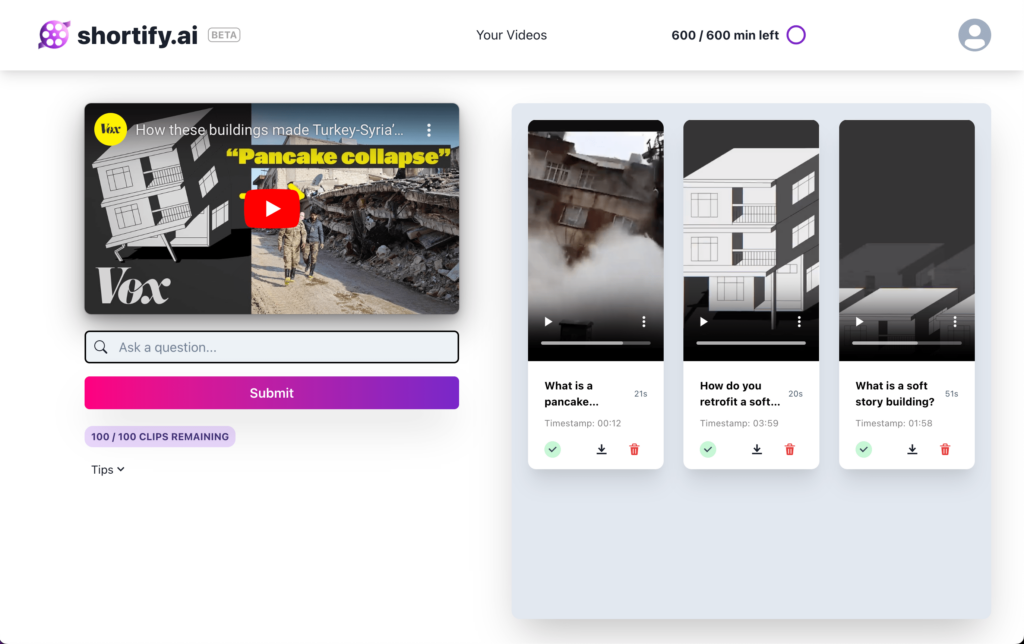This screenshot has height=644, width=1024.
Task: Play the main YouTube video
Action: (x=271, y=208)
